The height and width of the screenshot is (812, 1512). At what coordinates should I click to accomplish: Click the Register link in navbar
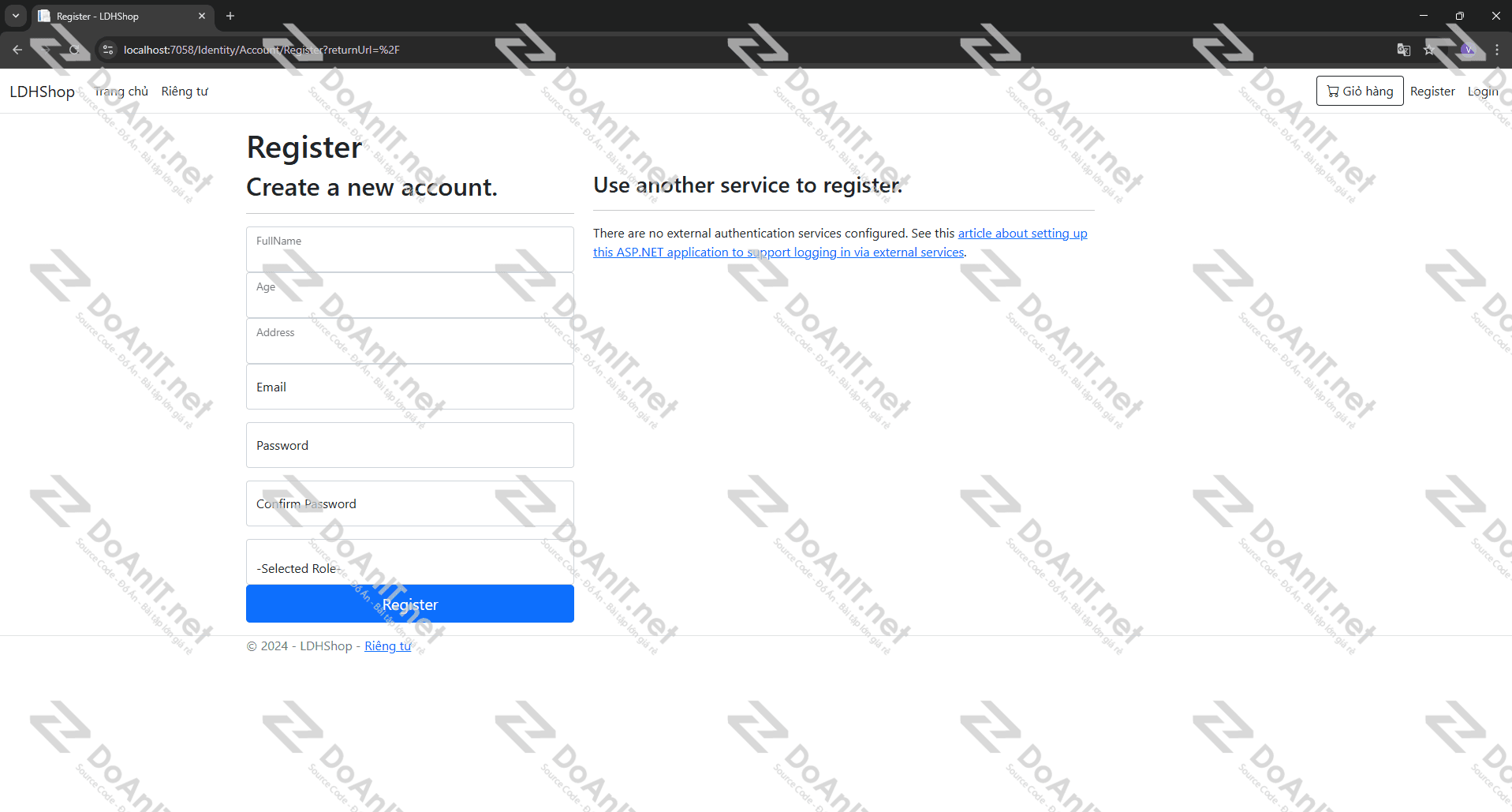coord(1432,92)
